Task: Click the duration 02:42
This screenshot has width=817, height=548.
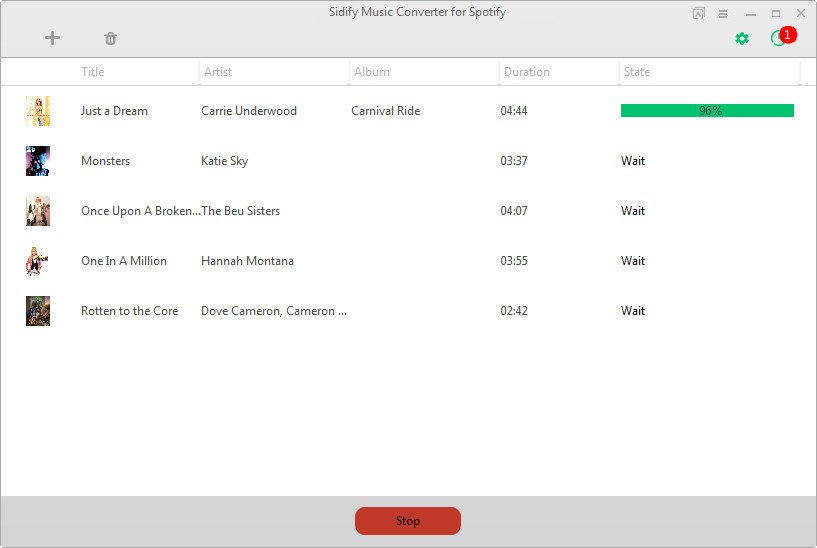Action: [x=514, y=311]
